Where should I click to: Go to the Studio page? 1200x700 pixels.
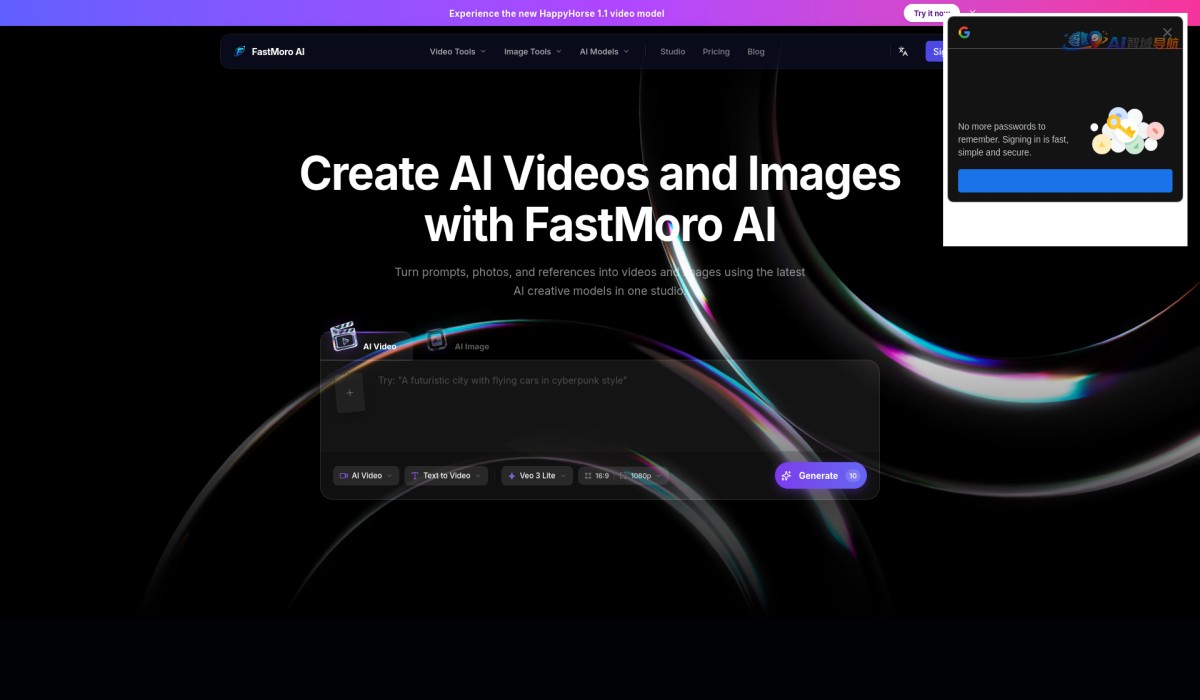click(673, 51)
